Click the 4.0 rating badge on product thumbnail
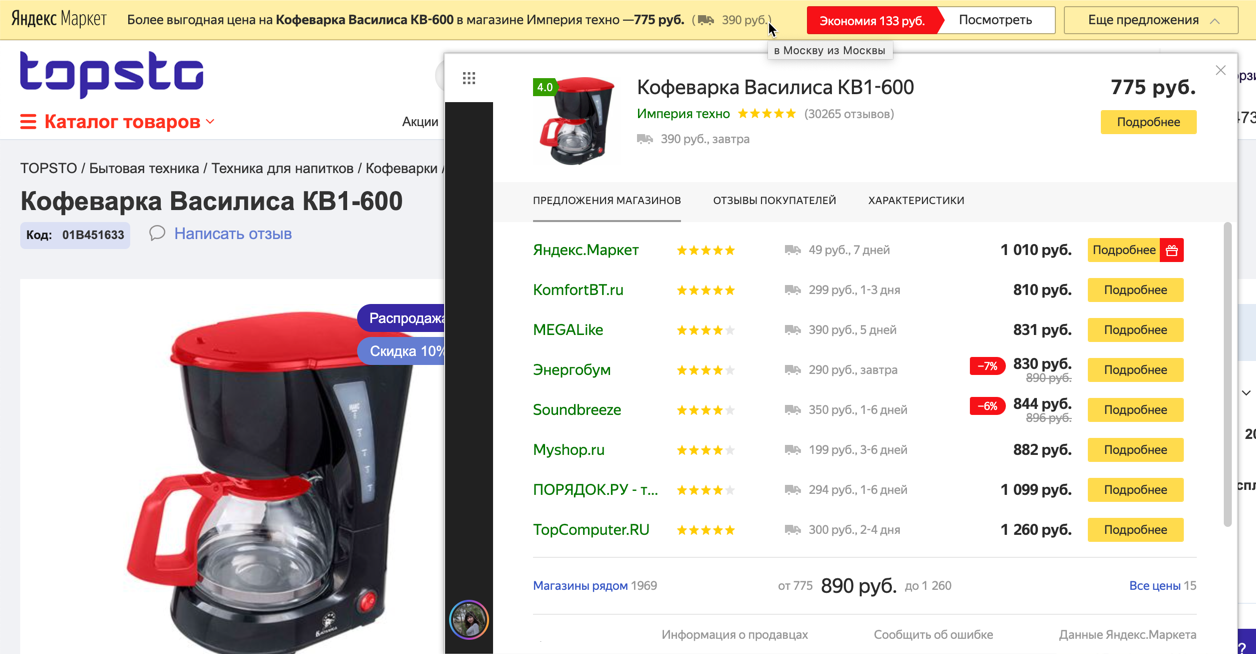Image resolution: width=1256 pixels, height=654 pixels. pos(545,87)
